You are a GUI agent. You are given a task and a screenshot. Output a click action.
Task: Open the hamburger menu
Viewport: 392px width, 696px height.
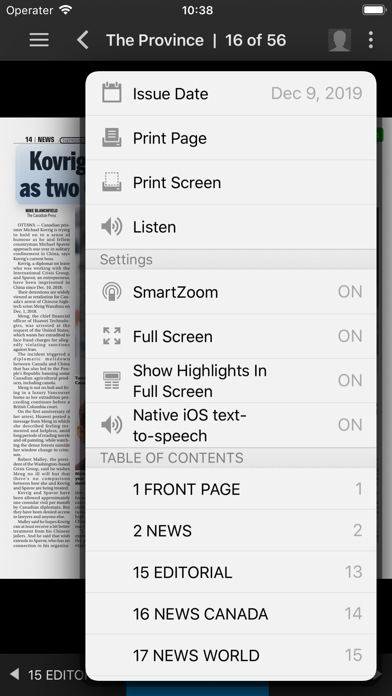pyautogui.click(x=39, y=40)
